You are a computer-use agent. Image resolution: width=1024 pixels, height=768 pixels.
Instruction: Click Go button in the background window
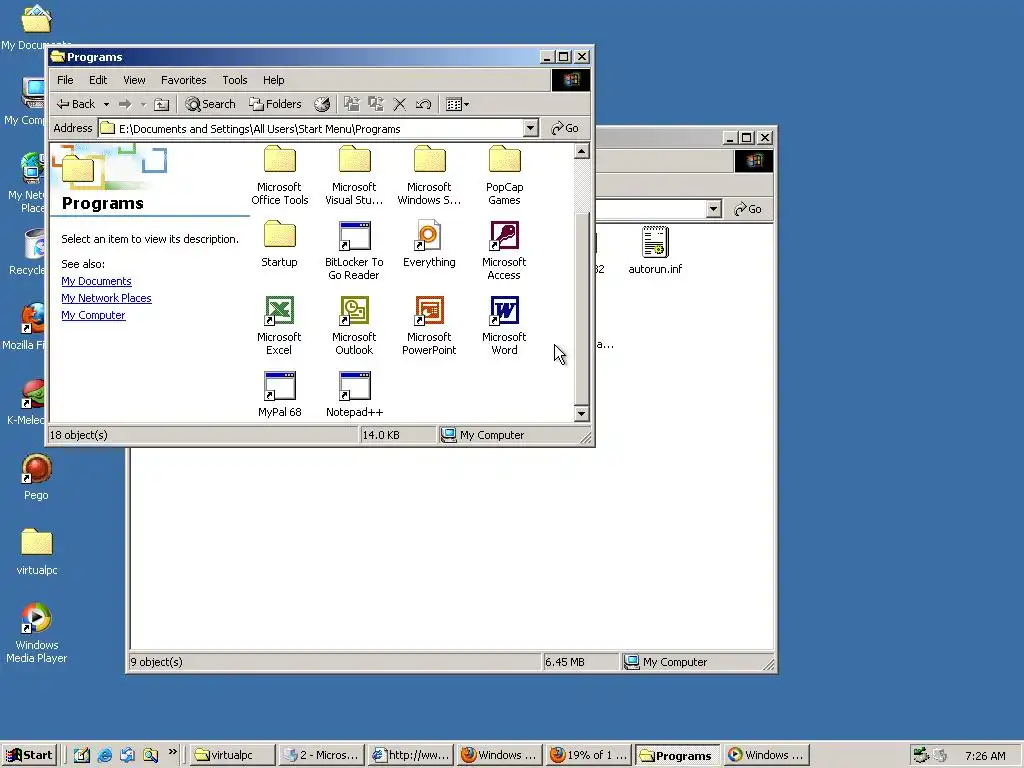point(748,209)
